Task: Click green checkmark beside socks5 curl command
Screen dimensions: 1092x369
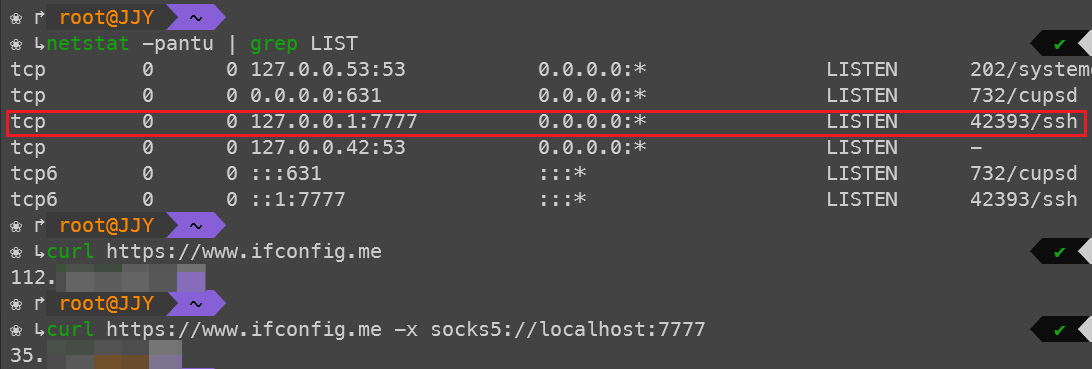Action: 1059,329
